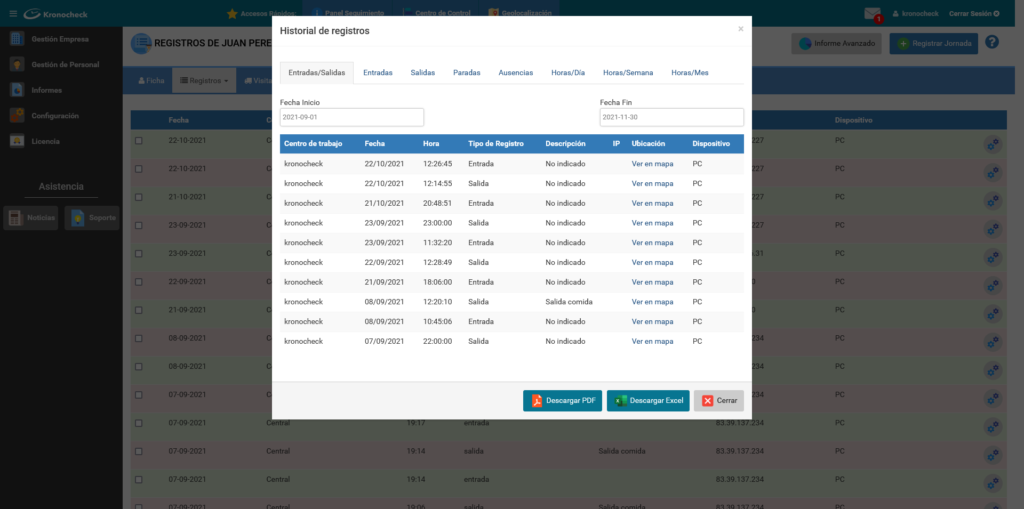Click the blue help question mark icon
The height and width of the screenshot is (509, 1024).
(992, 42)
